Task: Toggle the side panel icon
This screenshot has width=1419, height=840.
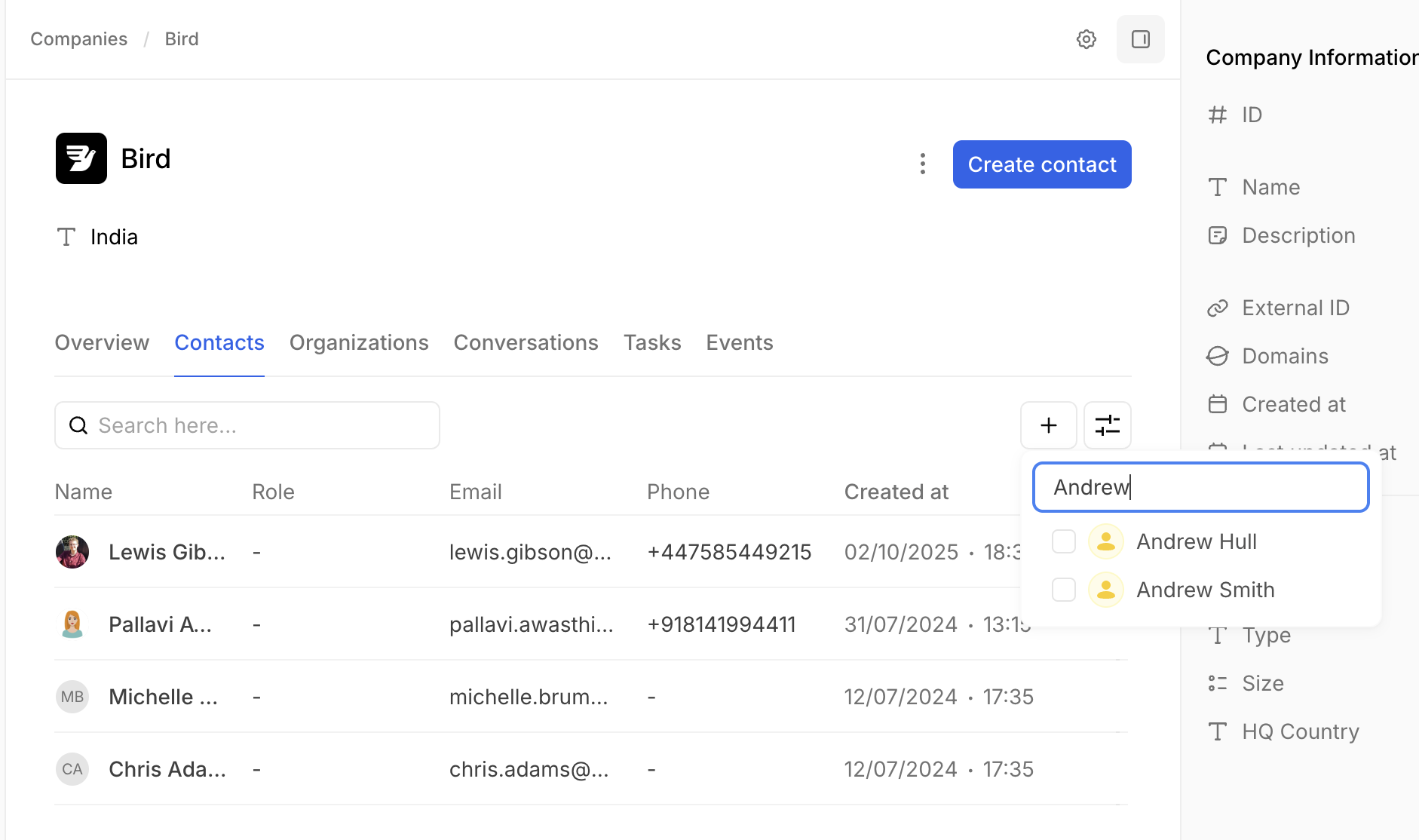Action: [1140, 39]
